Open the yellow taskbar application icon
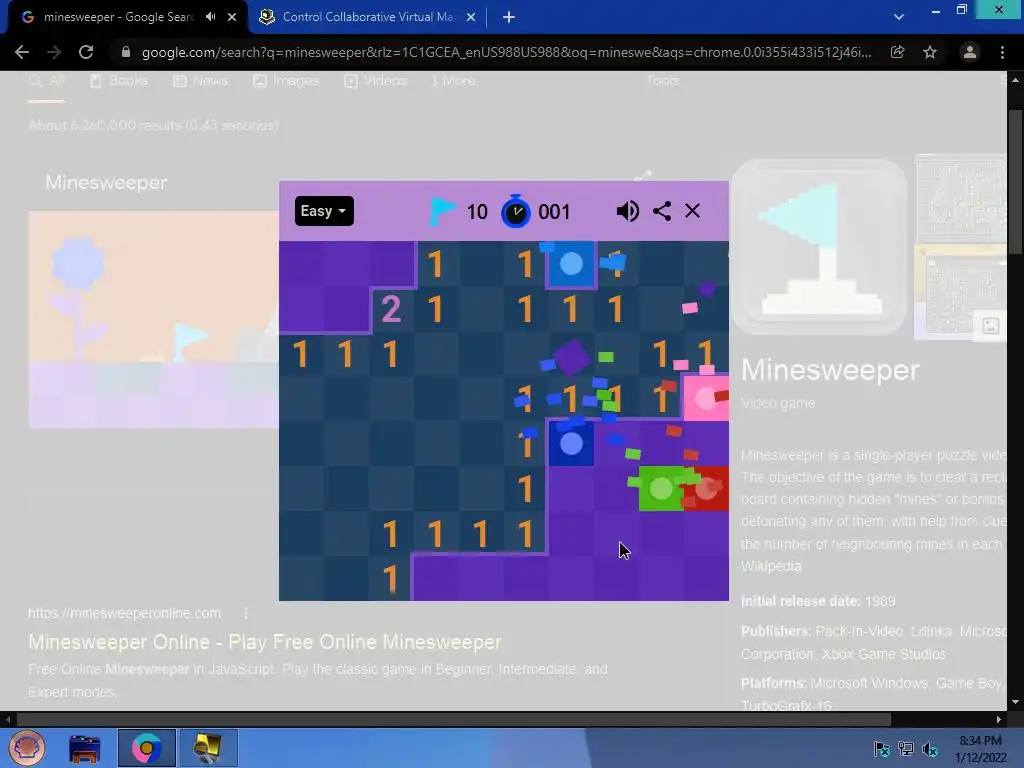 coord(208,748)
